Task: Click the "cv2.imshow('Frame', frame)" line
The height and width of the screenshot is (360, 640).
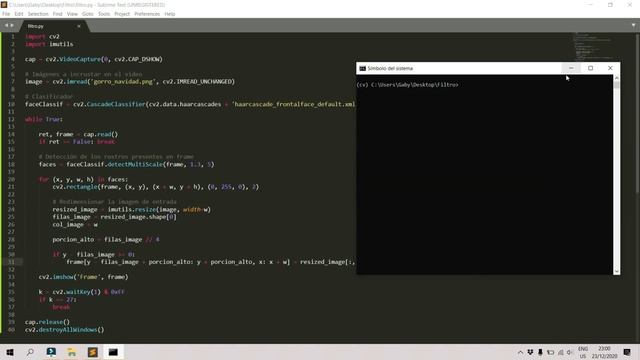Action: pos(83,277)
